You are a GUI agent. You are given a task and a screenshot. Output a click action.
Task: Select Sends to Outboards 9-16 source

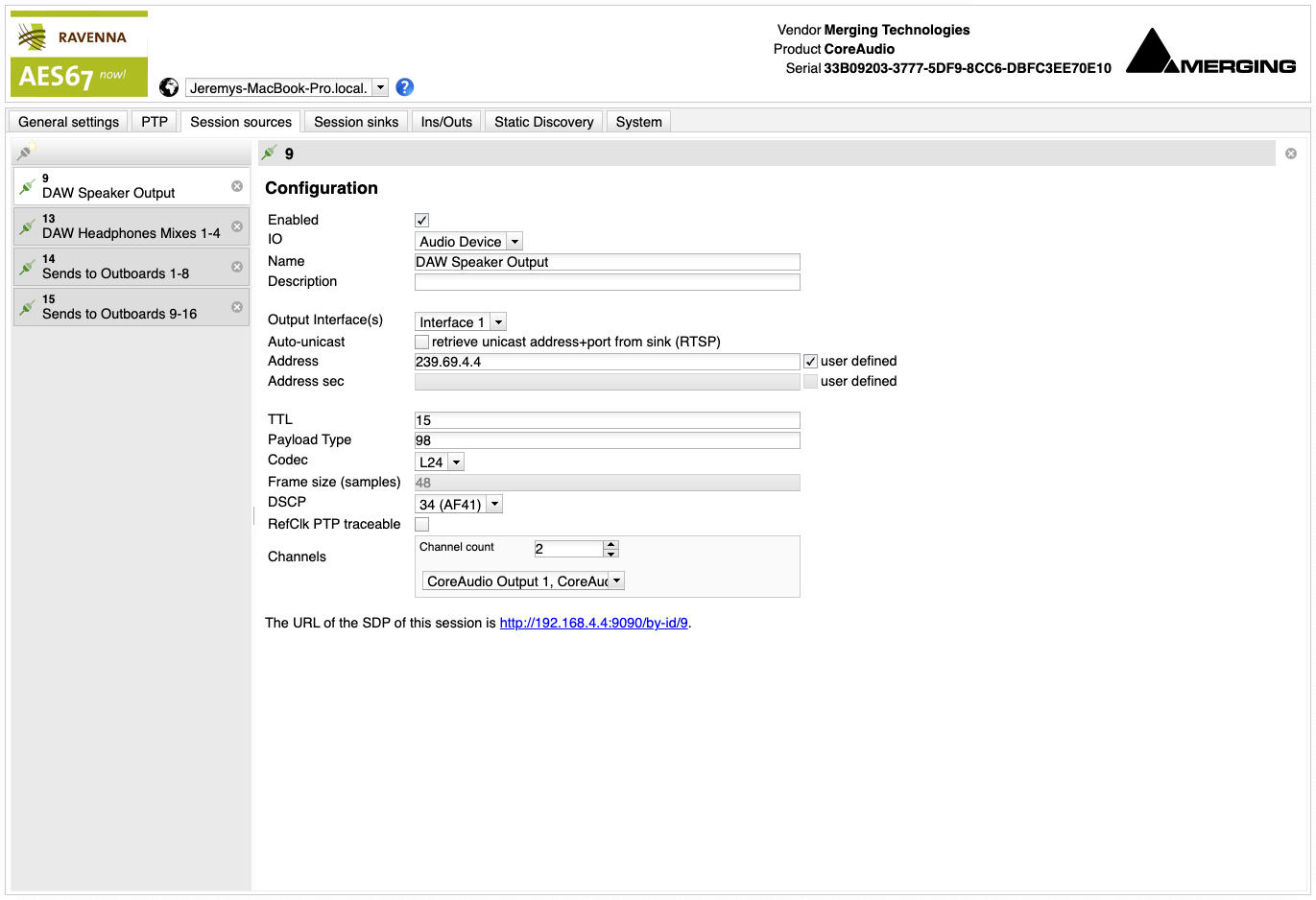click(x=120, y=308)
